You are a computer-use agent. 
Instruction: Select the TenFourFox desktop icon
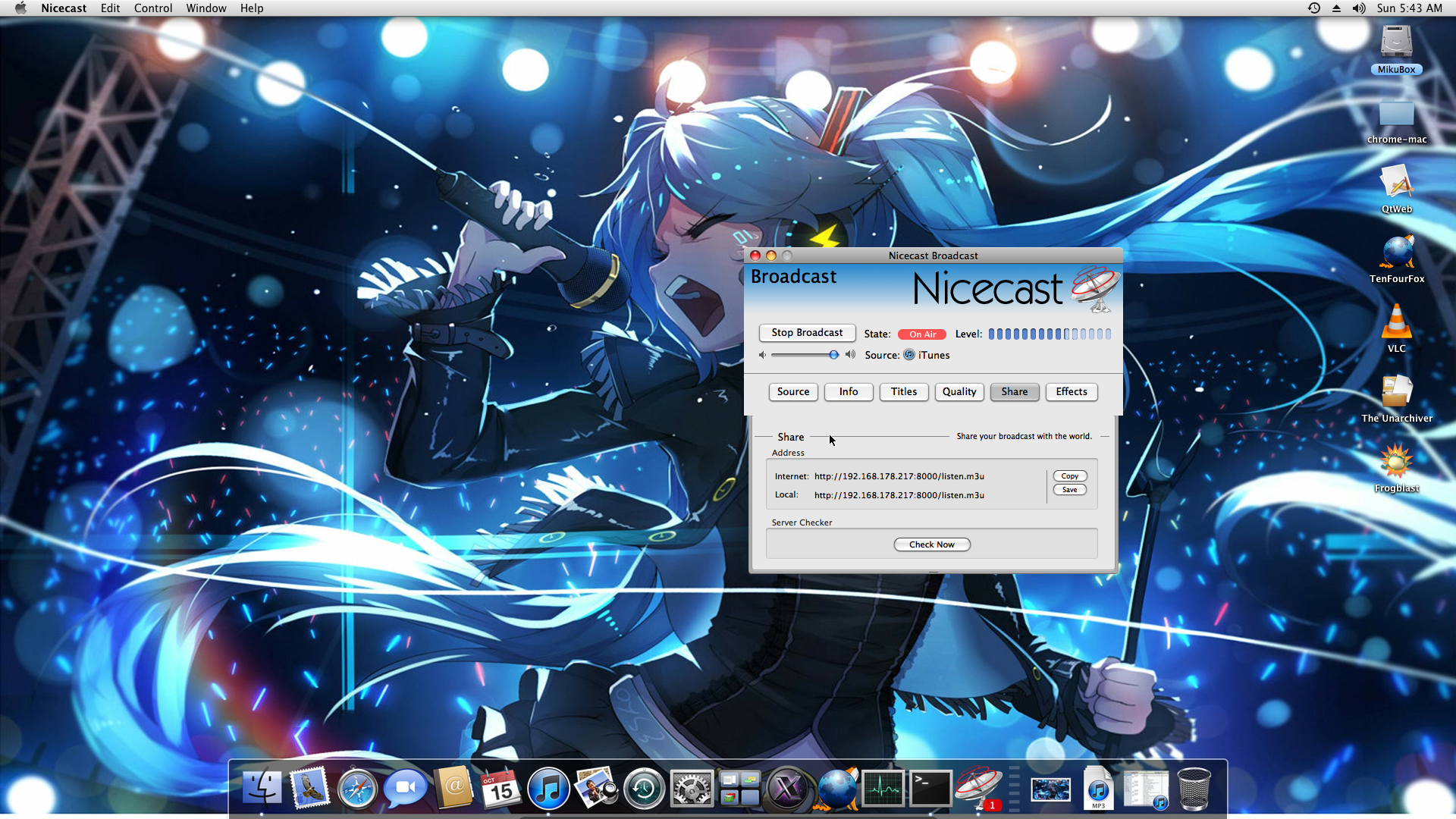(x=1396, y=259)
